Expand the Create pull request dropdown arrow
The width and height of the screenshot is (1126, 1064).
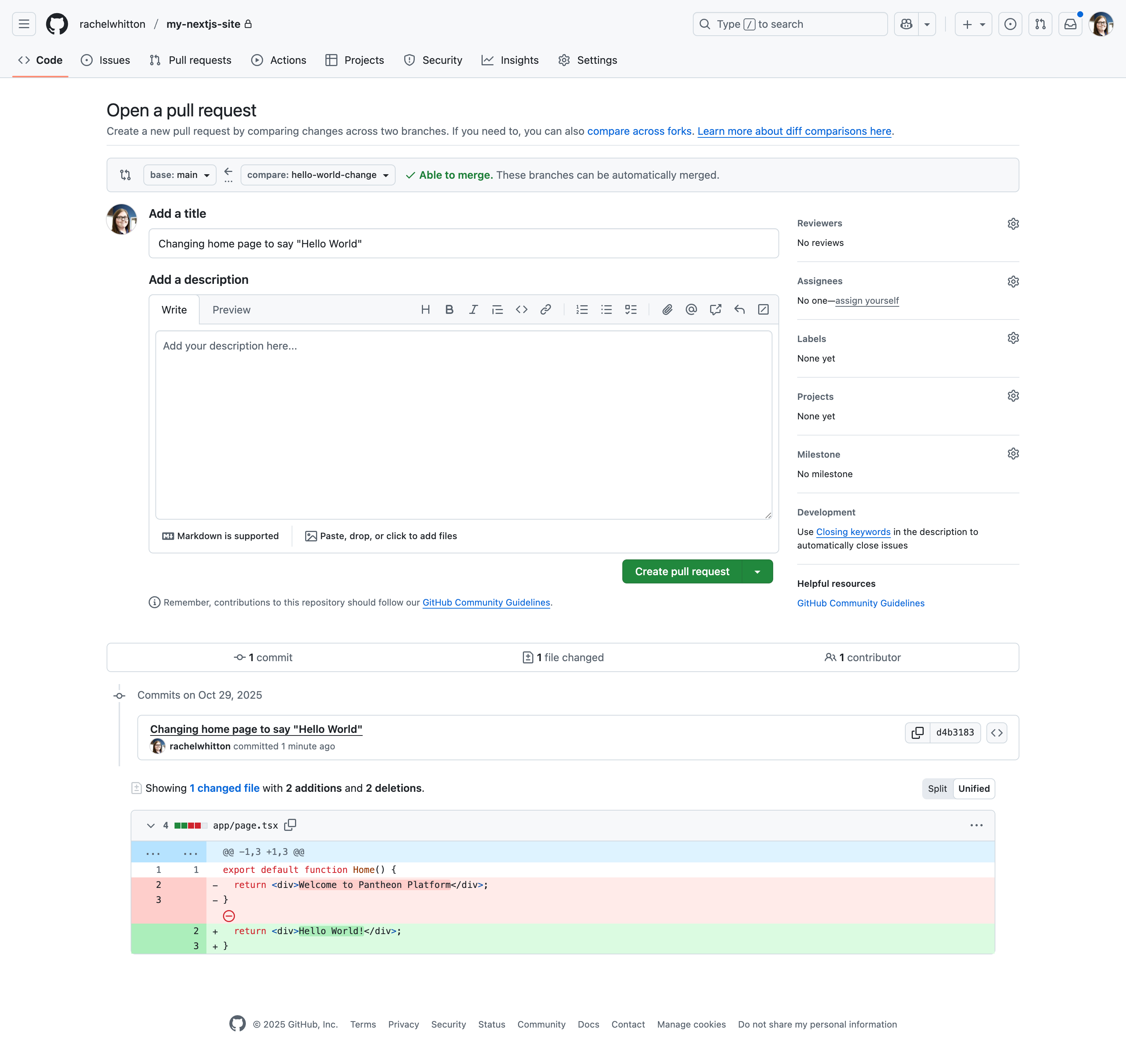757,571
